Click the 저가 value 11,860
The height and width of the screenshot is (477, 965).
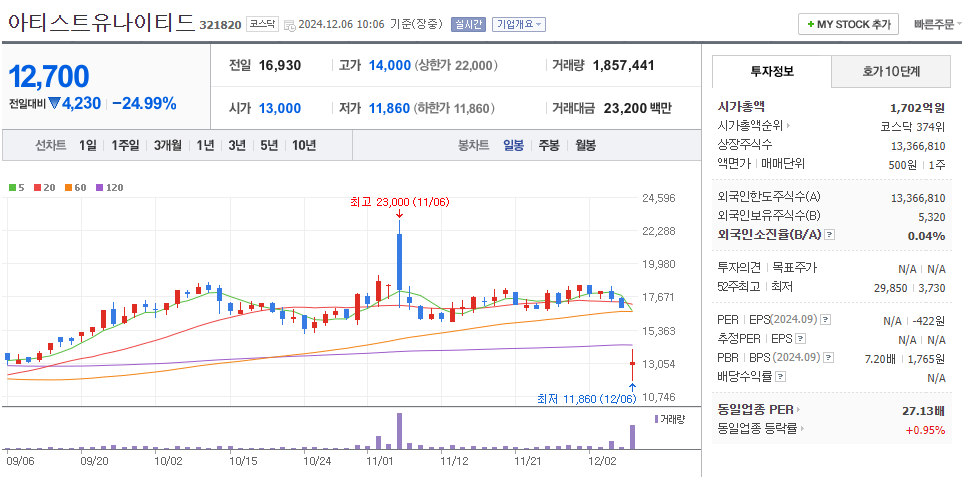389,109
